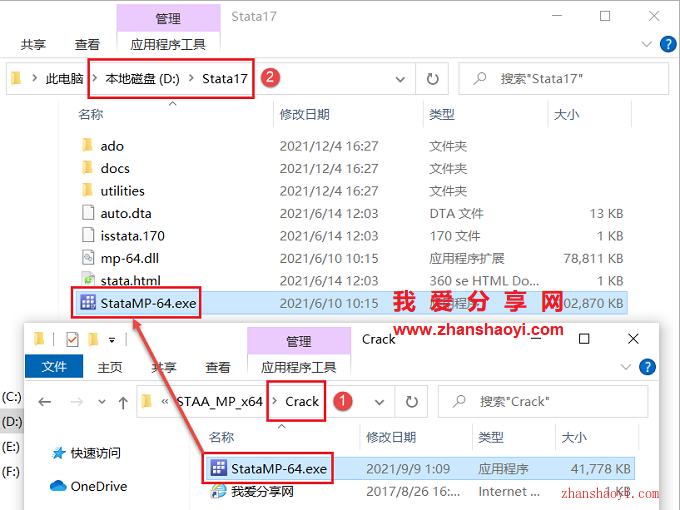Select 管理 tab in Stata17 window

click(168, 18)
